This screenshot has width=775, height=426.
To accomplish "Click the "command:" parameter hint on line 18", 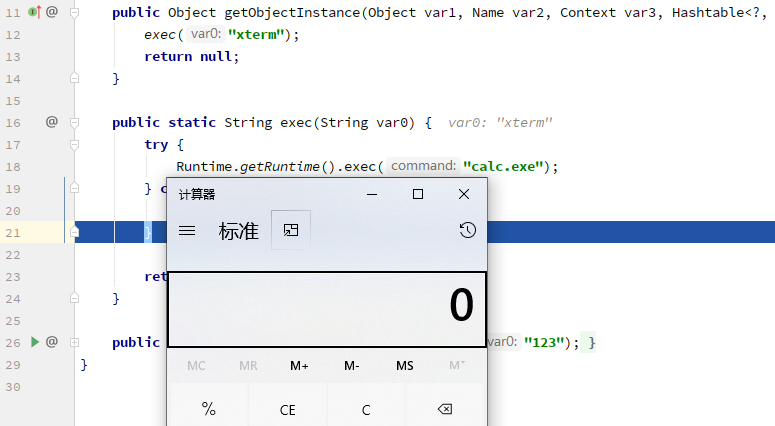I will [424, 166].
